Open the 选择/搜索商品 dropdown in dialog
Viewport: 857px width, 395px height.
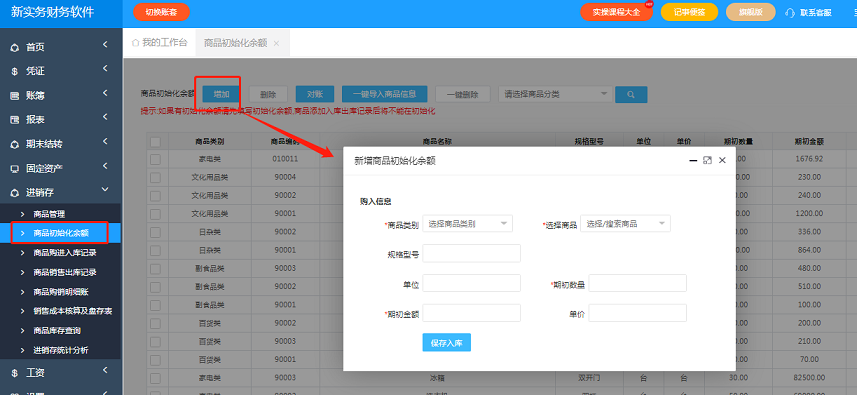click(x=625, y=223)
